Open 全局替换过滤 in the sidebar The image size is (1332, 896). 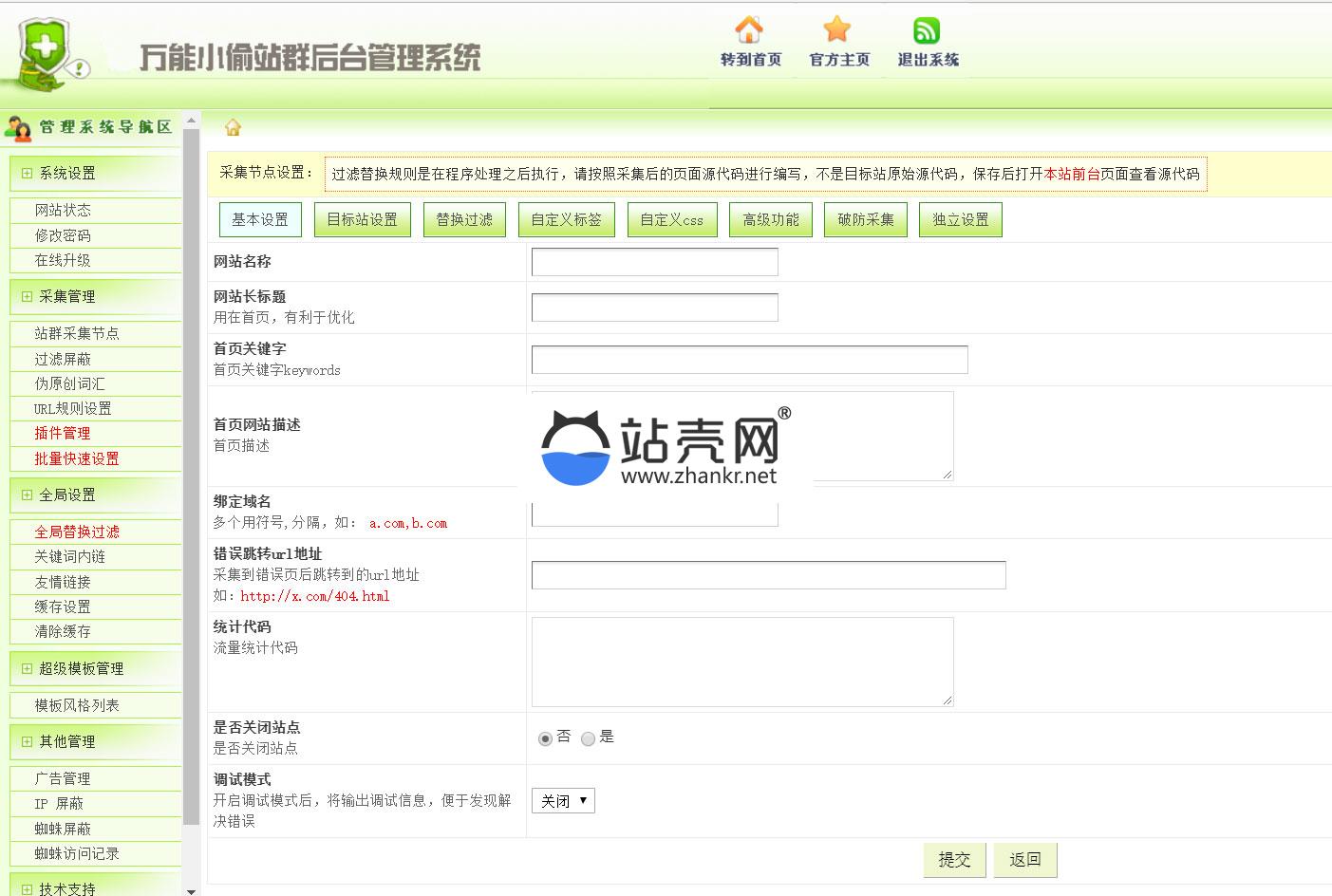tap(77, 532)
